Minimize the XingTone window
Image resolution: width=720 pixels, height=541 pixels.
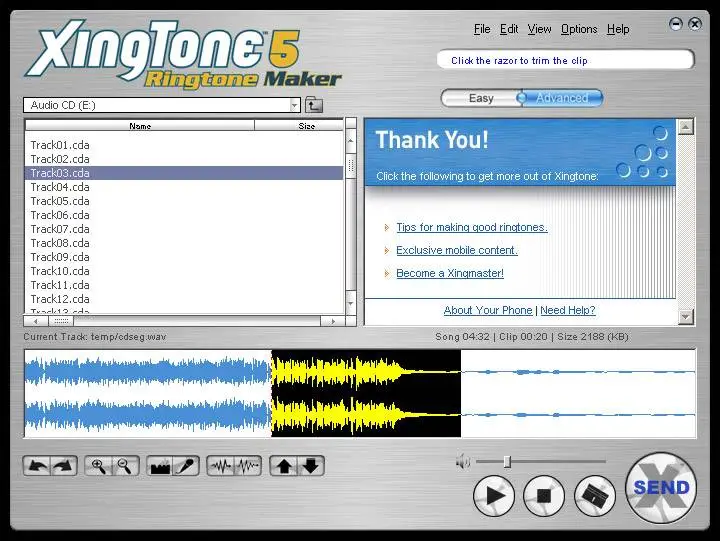tap(676, 24)
